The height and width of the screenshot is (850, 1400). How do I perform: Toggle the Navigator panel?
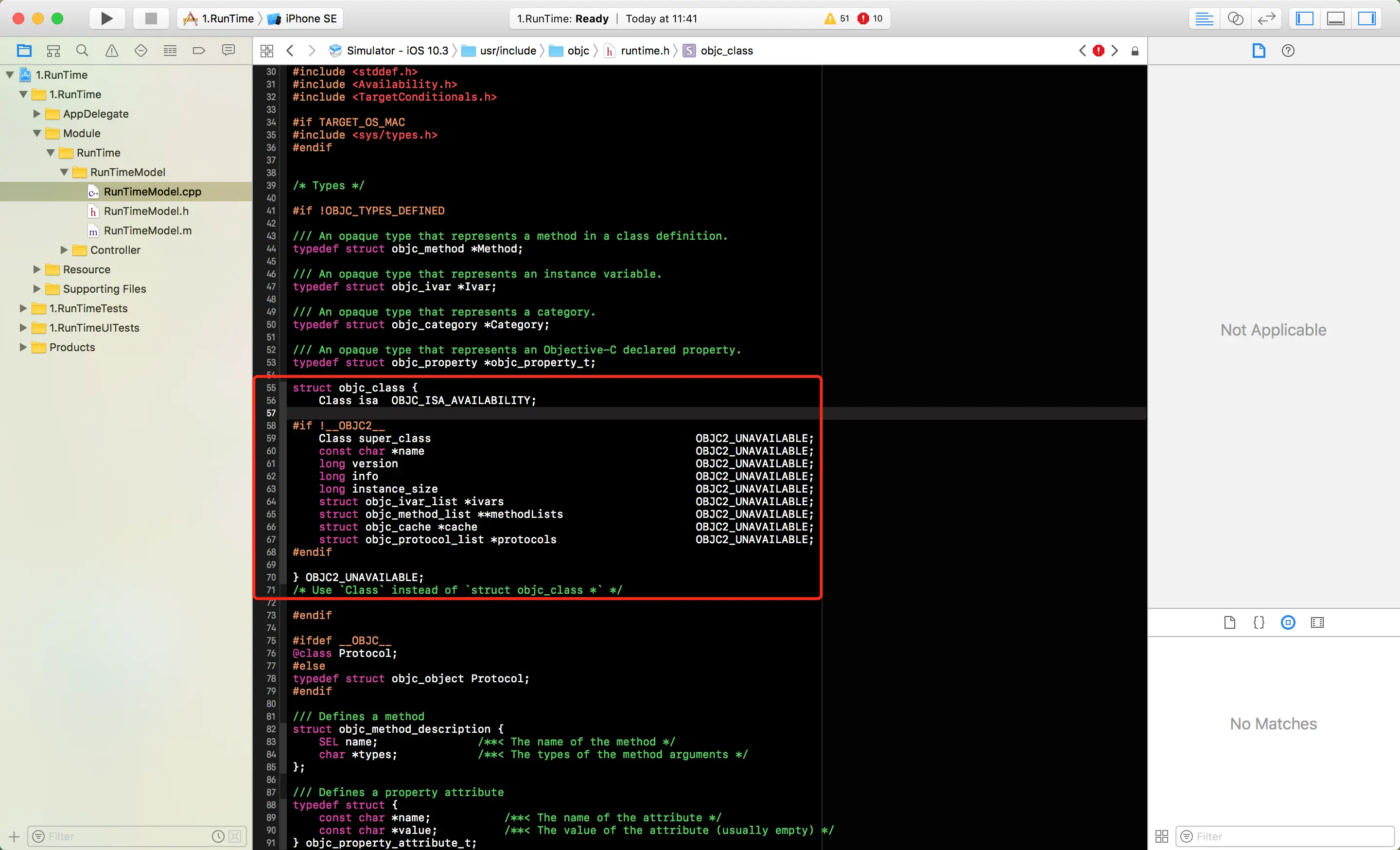click(1305, 18)
